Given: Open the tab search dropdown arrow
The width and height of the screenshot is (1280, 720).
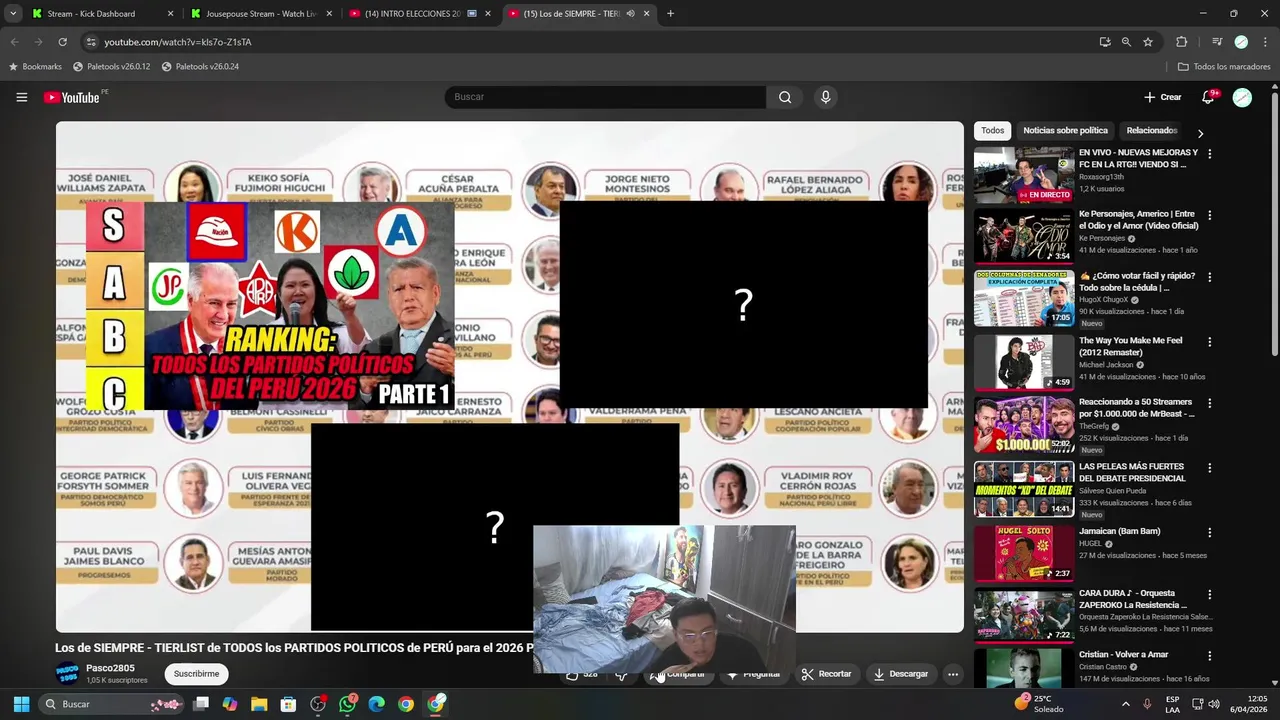Looking at the screenshot, I should point(13,14).
